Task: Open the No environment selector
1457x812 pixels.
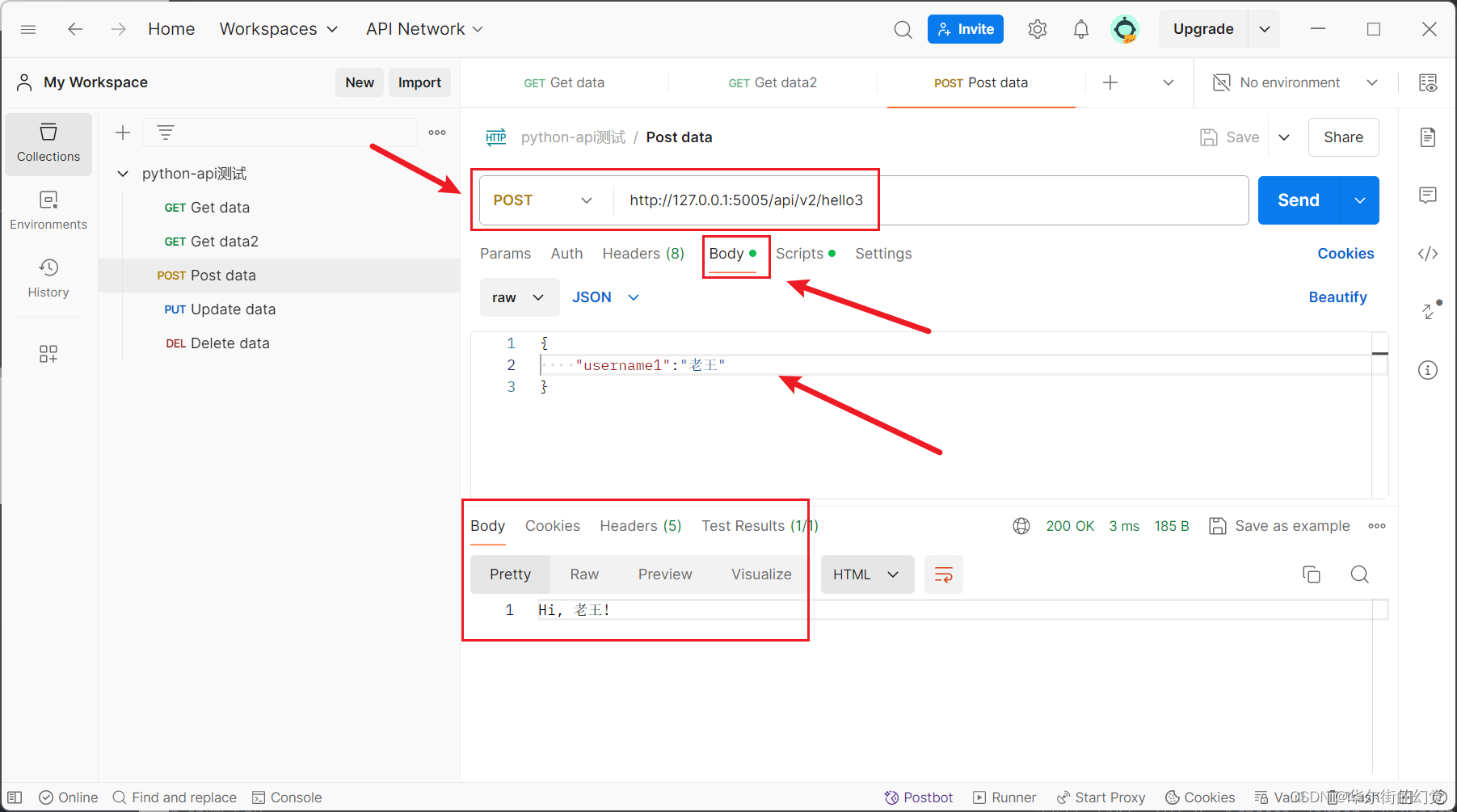Action: coord(1295,82)
